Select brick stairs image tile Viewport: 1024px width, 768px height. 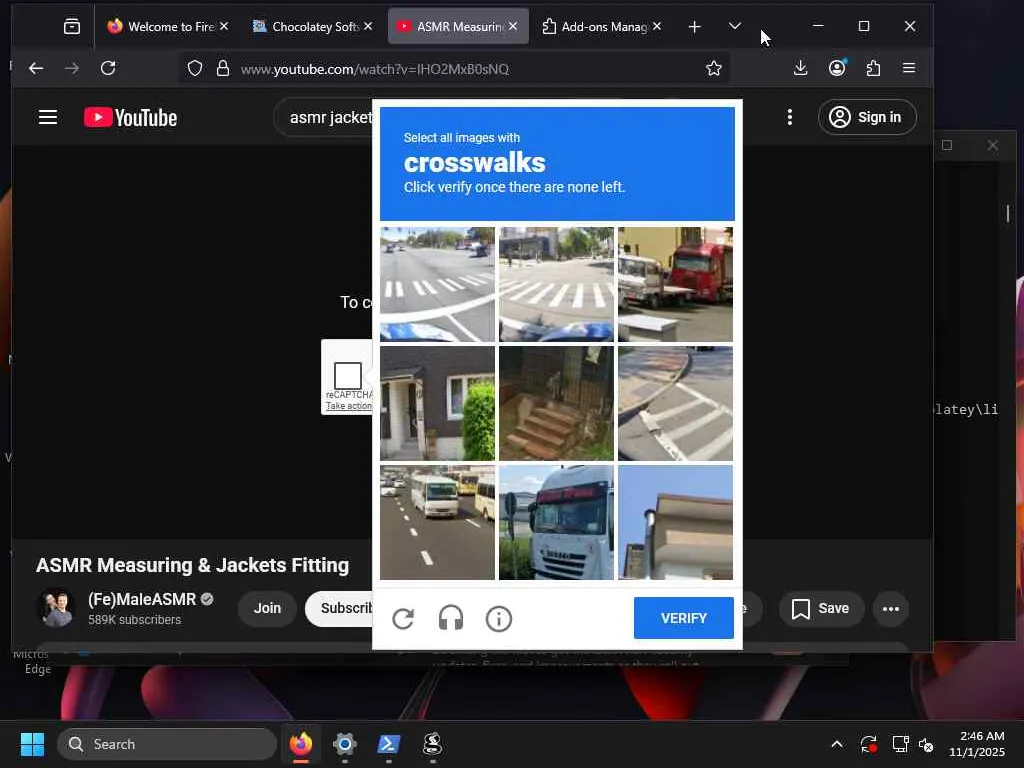click(556, 403)
